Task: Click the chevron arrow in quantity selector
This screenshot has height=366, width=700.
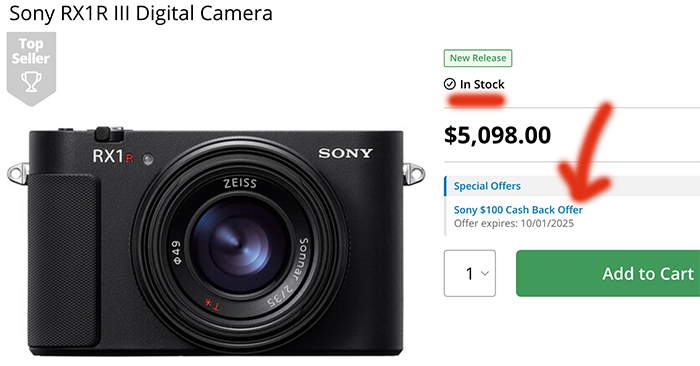Action: tap(484, 273)
